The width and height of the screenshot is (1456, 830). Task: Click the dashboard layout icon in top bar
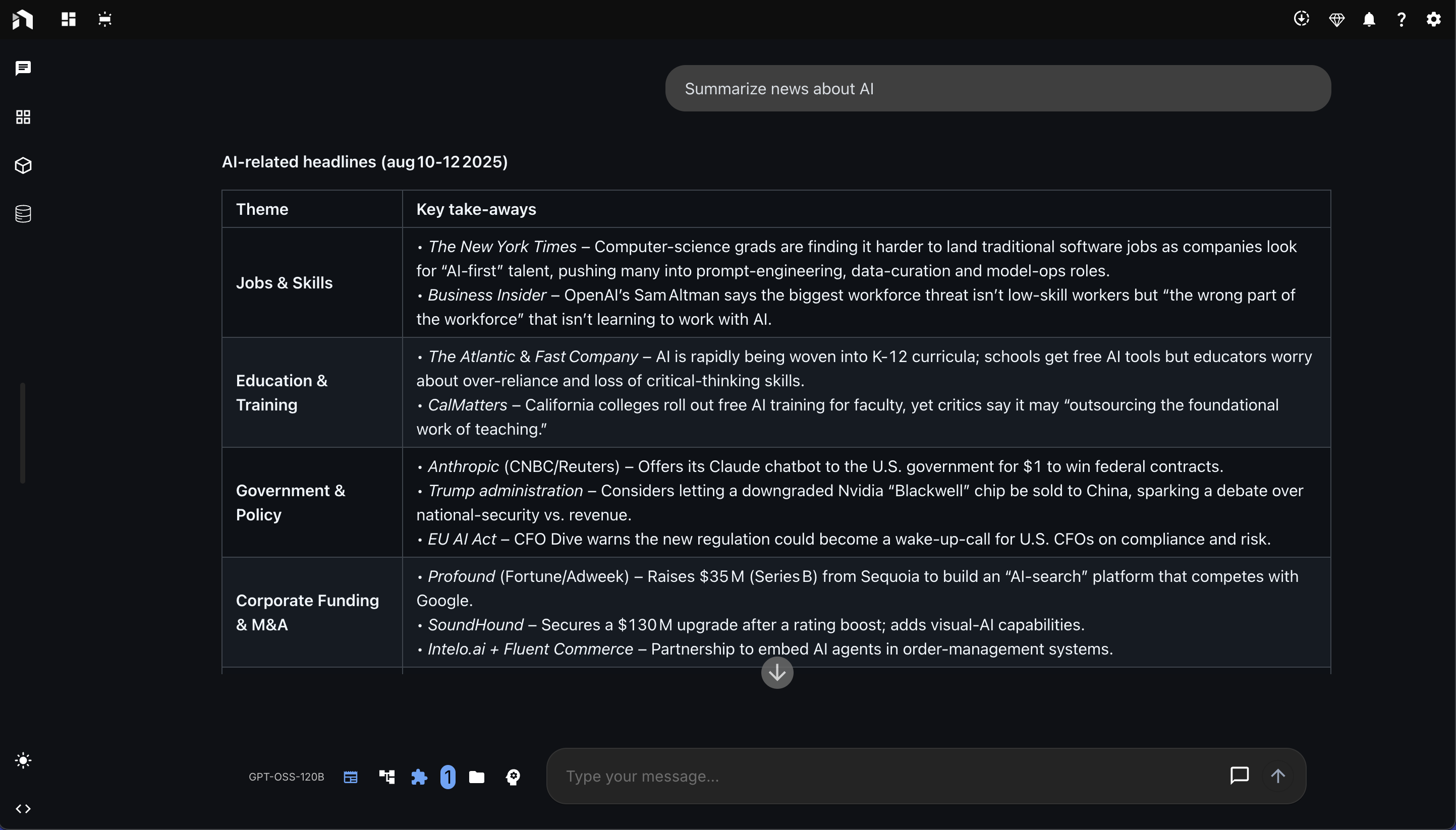pyautogui.click(x=69, y=19)
